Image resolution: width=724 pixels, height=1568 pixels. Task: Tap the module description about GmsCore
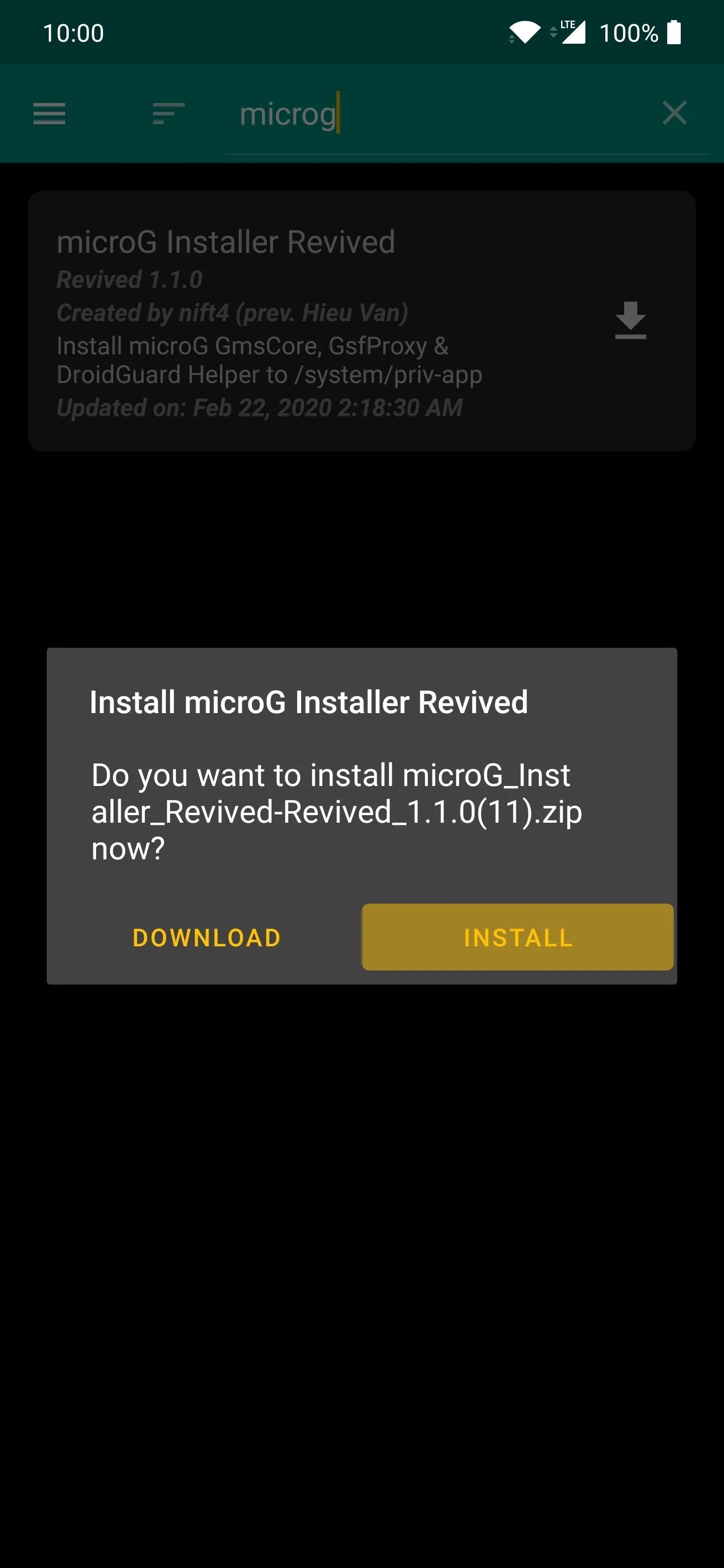[x=269, y=360]
